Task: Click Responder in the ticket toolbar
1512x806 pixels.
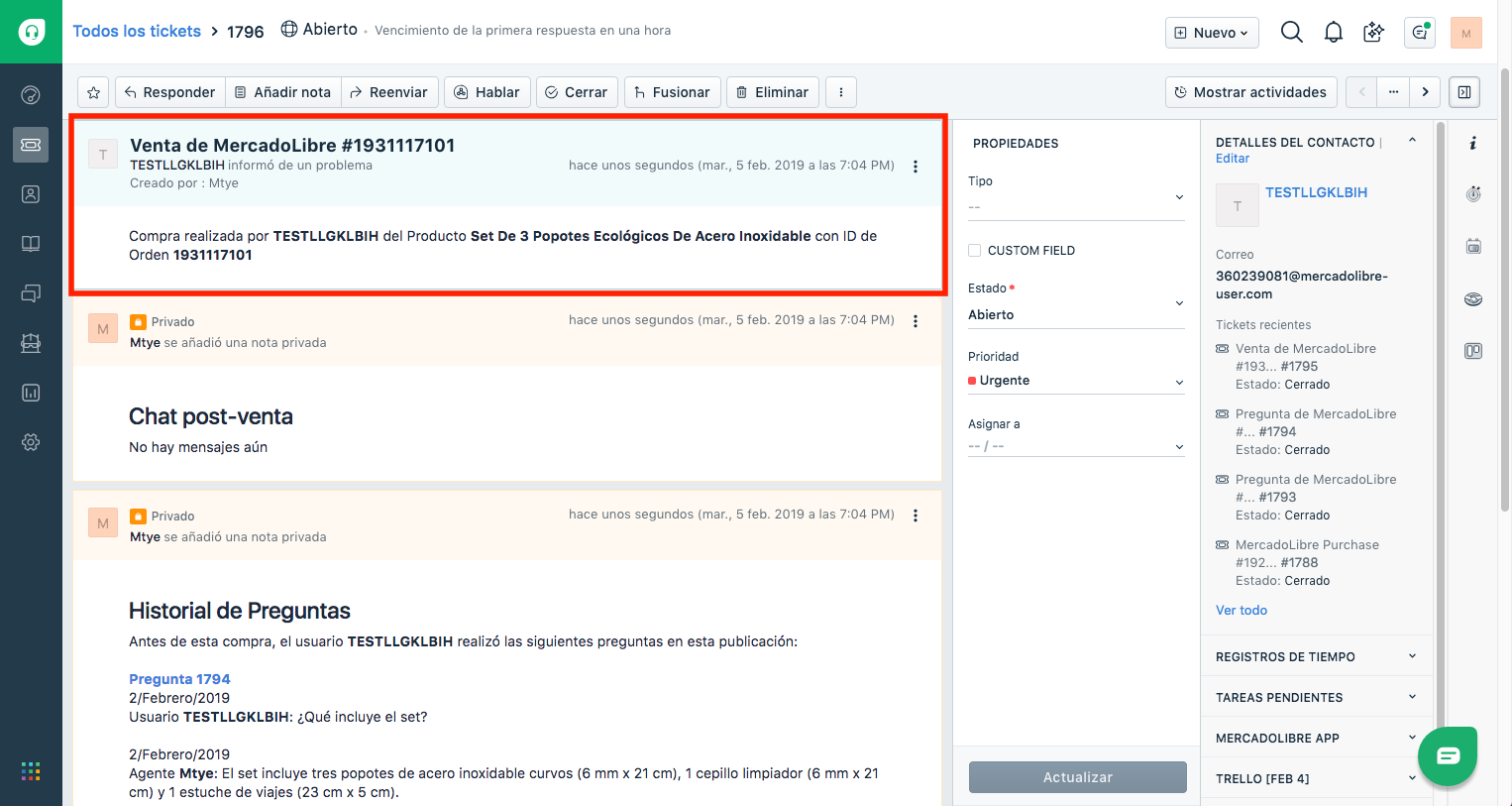Action: pyautogui.click(x=170, y=92)
